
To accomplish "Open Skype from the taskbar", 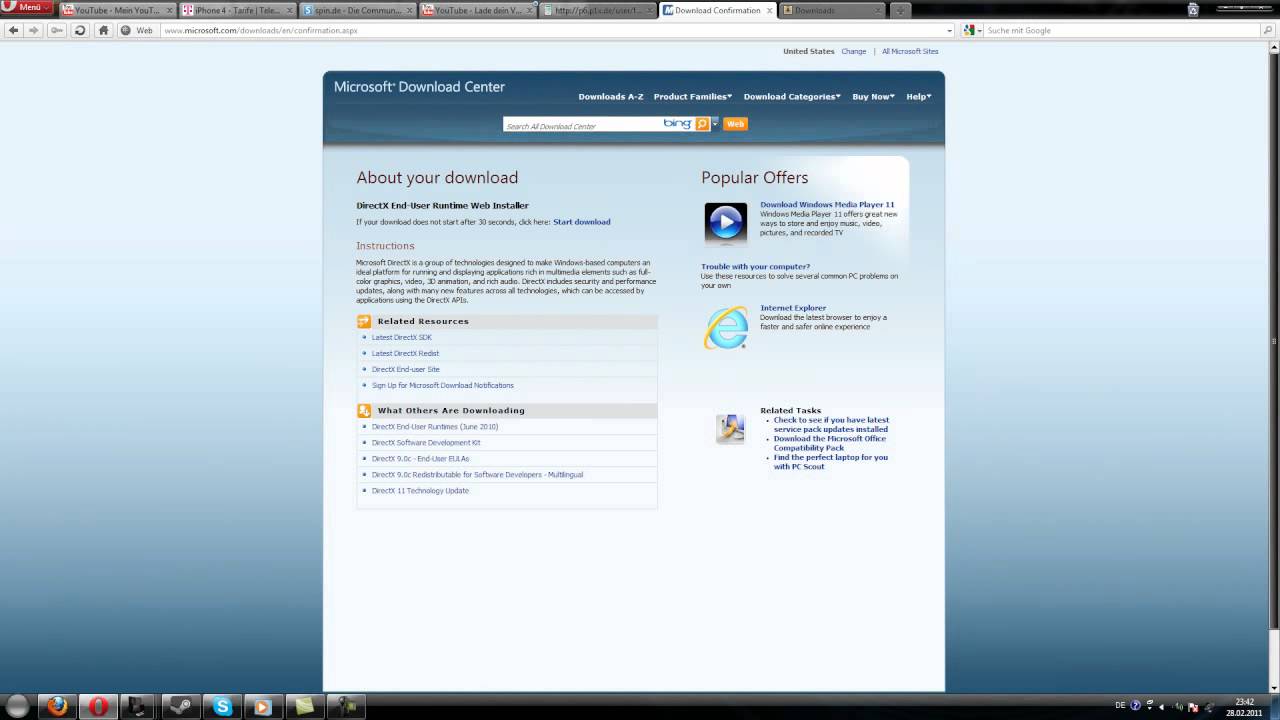I will click(x=222, y=706).
